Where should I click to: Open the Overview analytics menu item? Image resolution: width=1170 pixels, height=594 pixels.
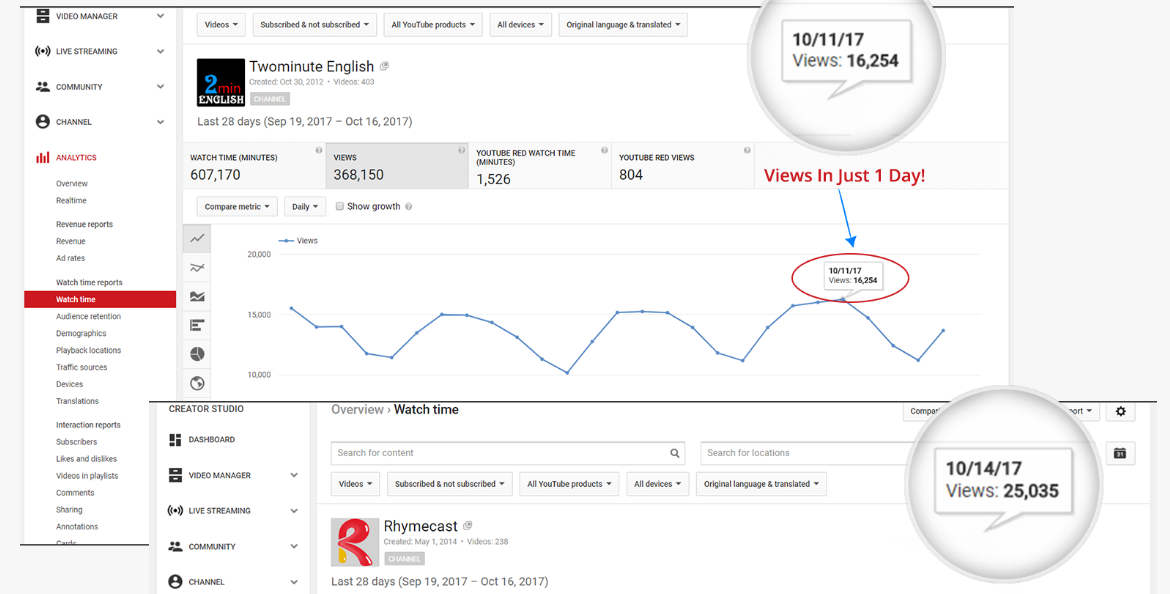[72, 184]
